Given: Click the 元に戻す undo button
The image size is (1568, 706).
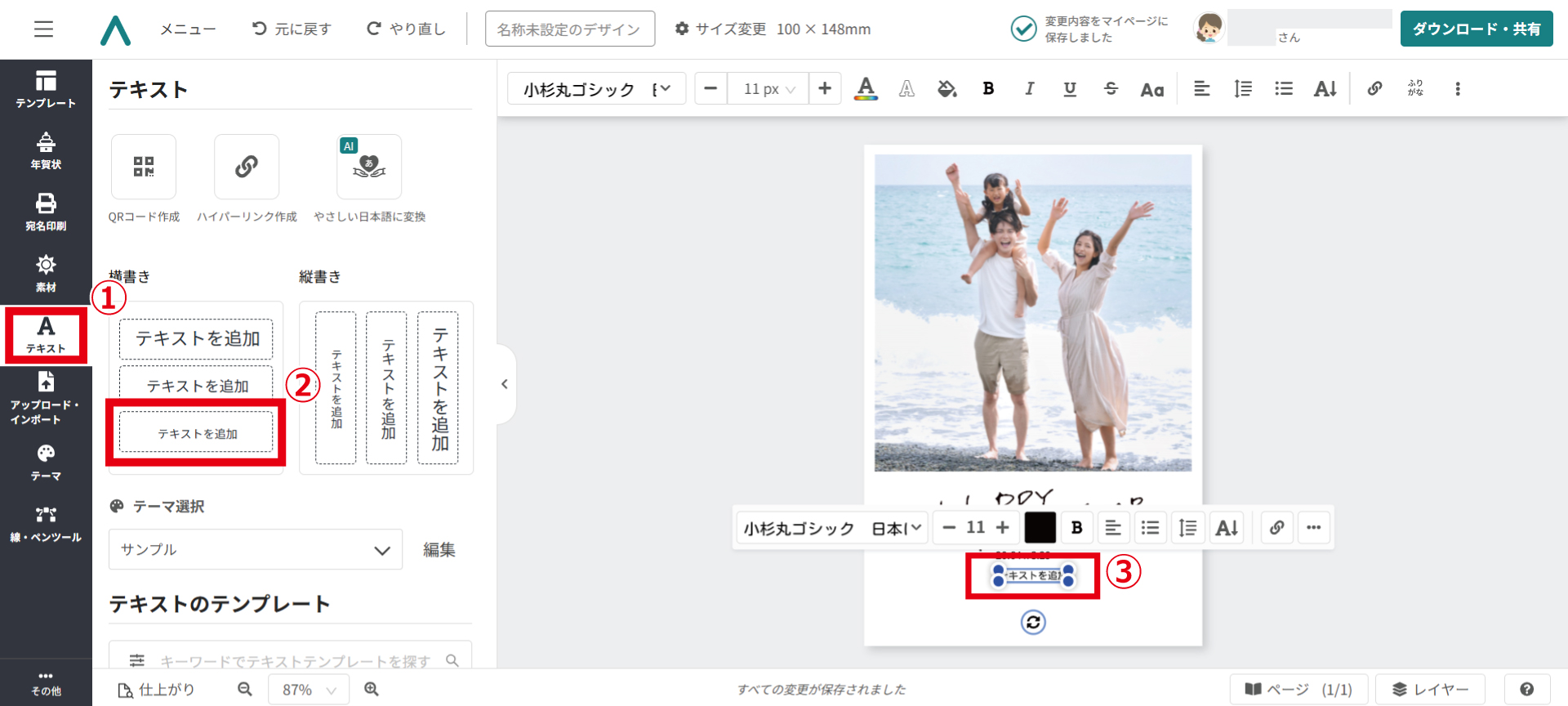Looking at the screenshot, I should (x=292, y=29).
